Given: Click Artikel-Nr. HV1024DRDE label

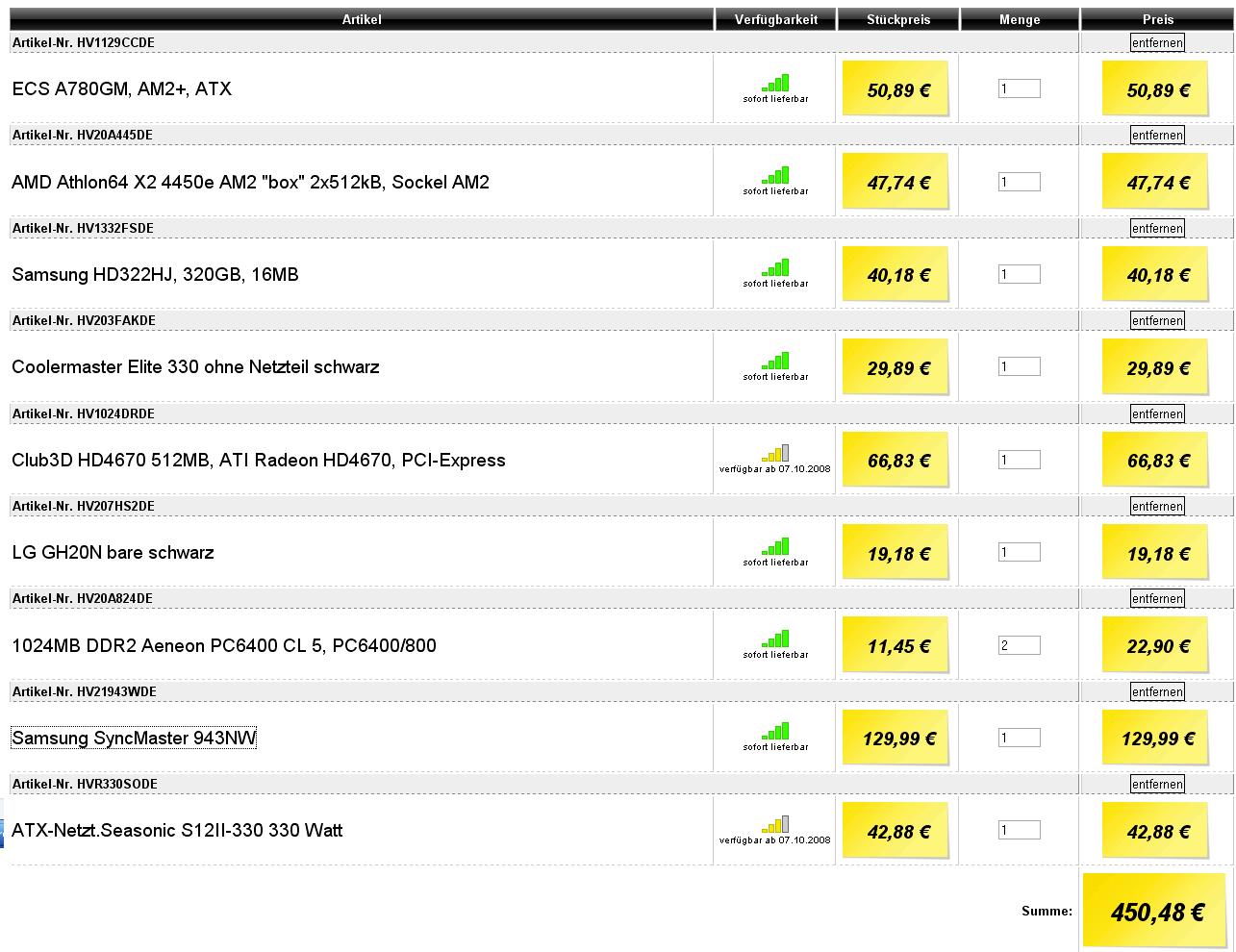Looking at the screenshot, I should pyautogui.click(x=83, y=413).
